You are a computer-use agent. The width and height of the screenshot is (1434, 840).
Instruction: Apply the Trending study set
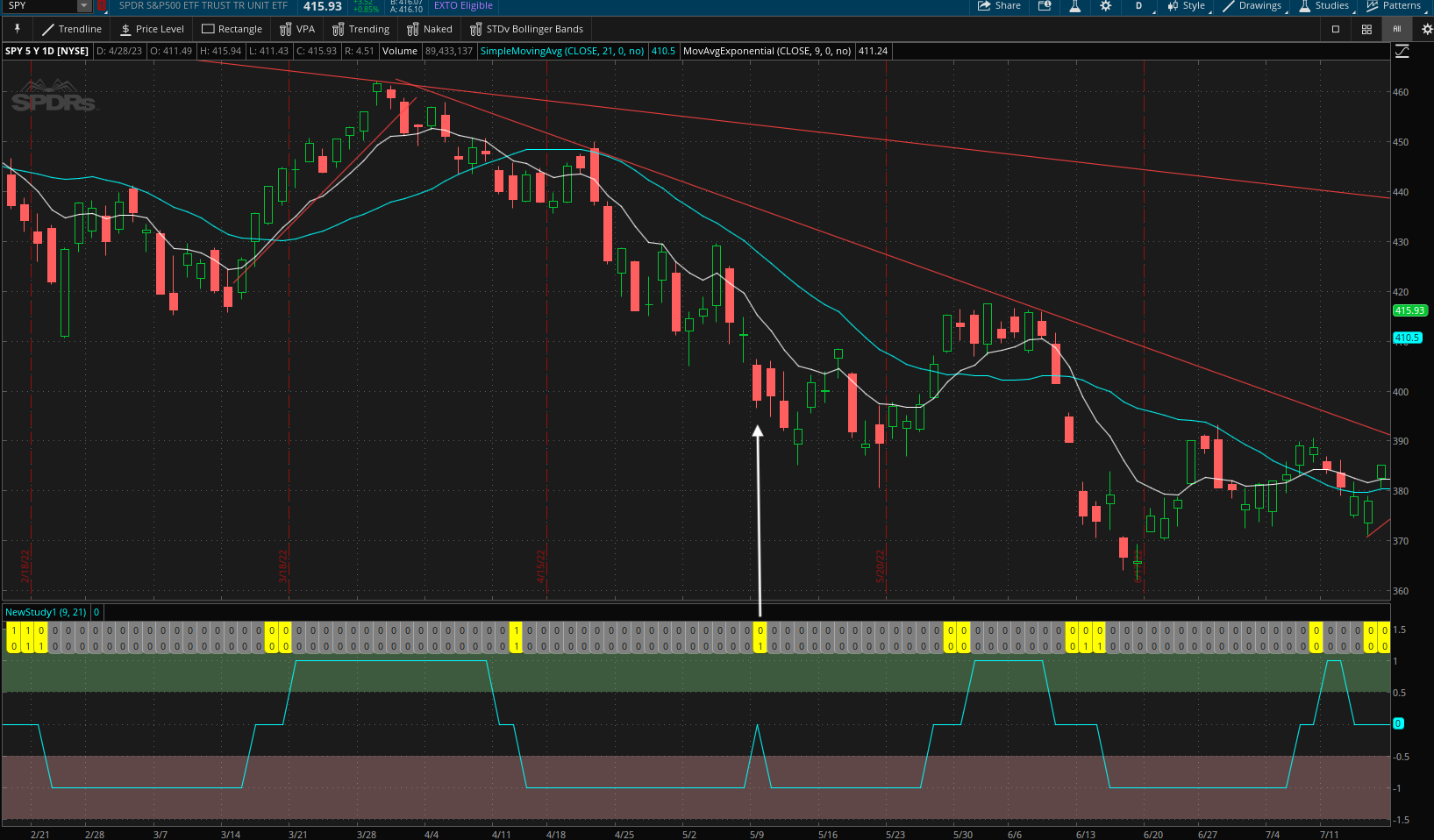(360, 29)
